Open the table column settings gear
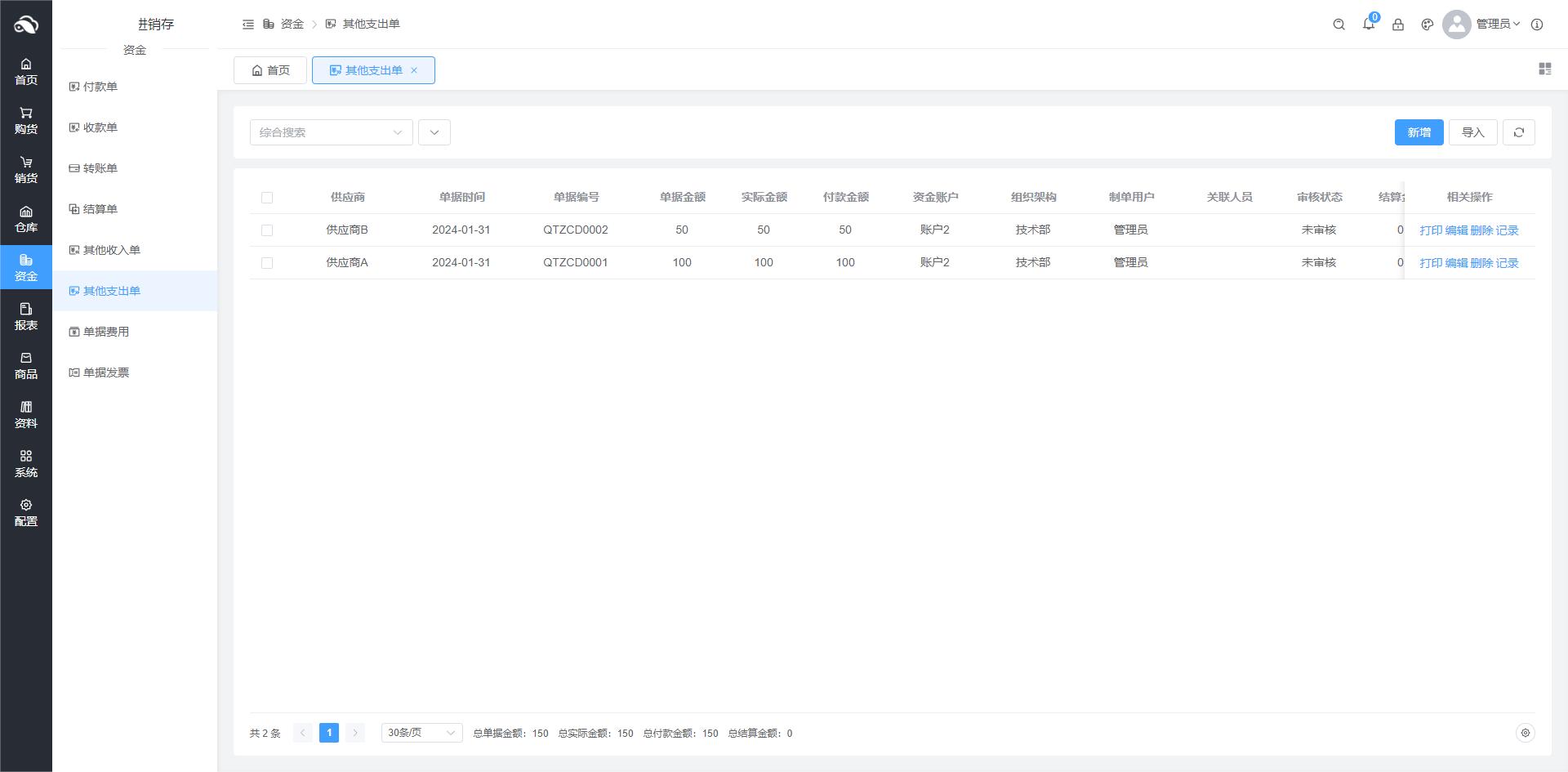This screenshot has height=772, width=1568. click(1525, 733)
